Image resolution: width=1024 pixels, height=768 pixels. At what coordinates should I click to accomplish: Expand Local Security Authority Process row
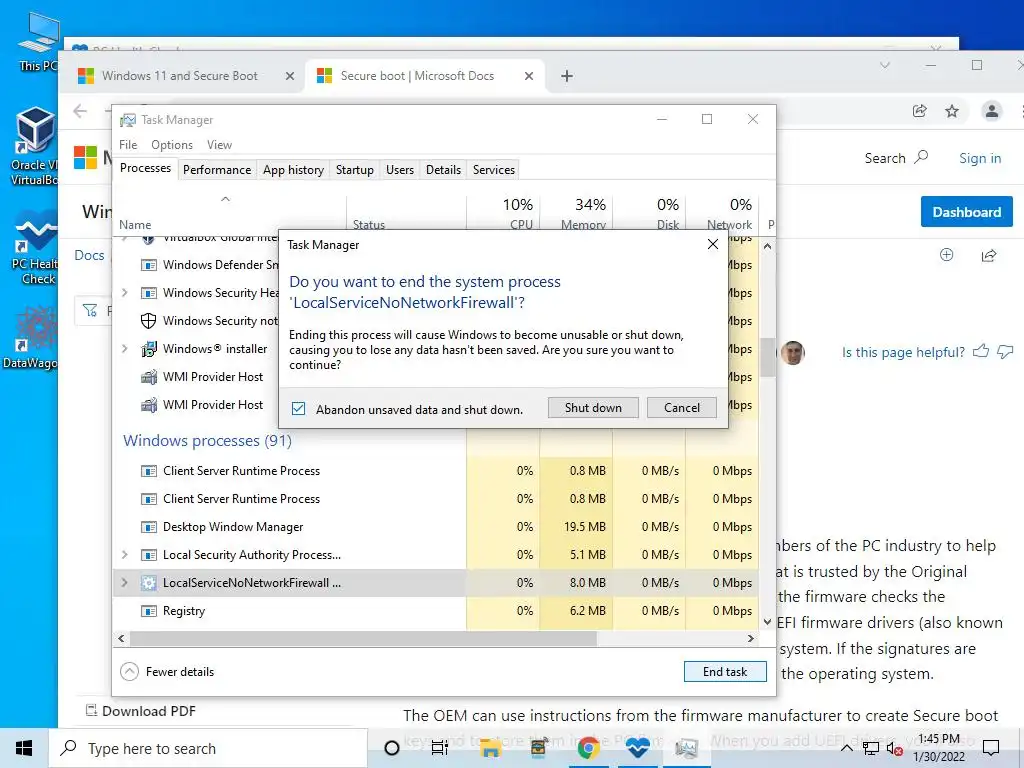click(125, 554)
